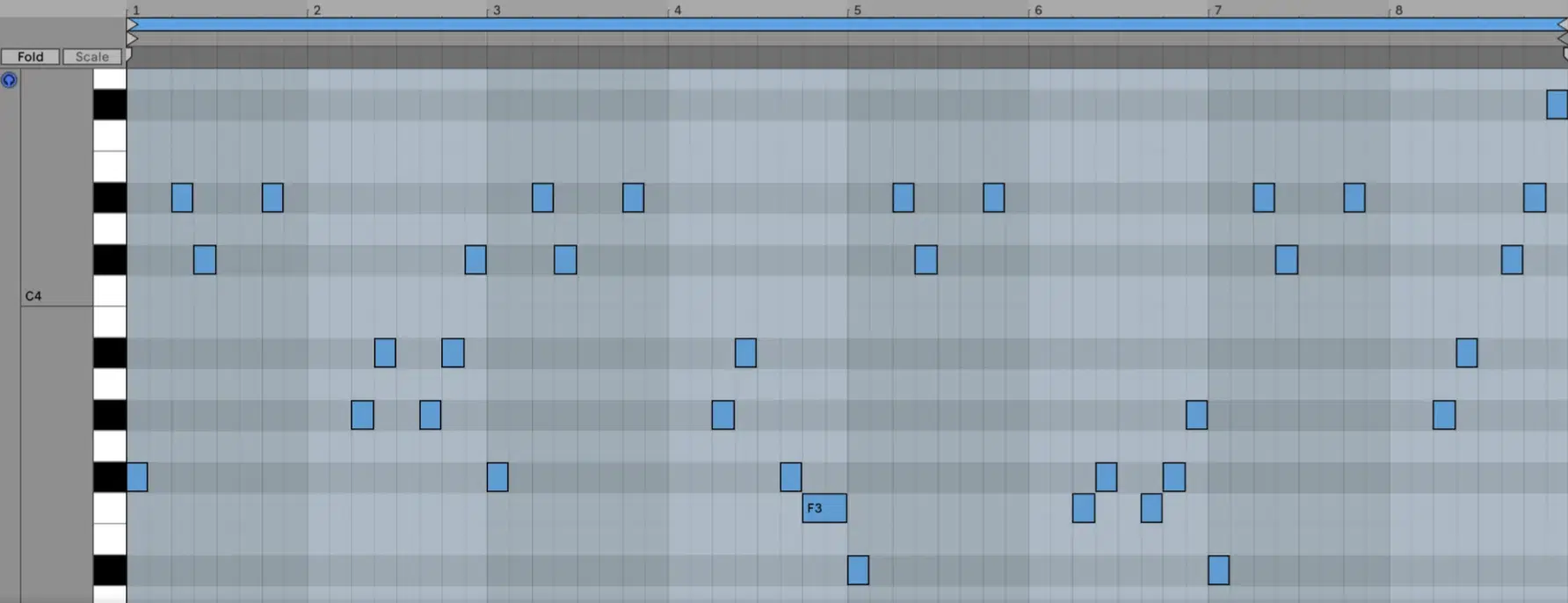The image size is (1568, 603).
Task: Click the D#4 black piano key
Action: [110, 198]
